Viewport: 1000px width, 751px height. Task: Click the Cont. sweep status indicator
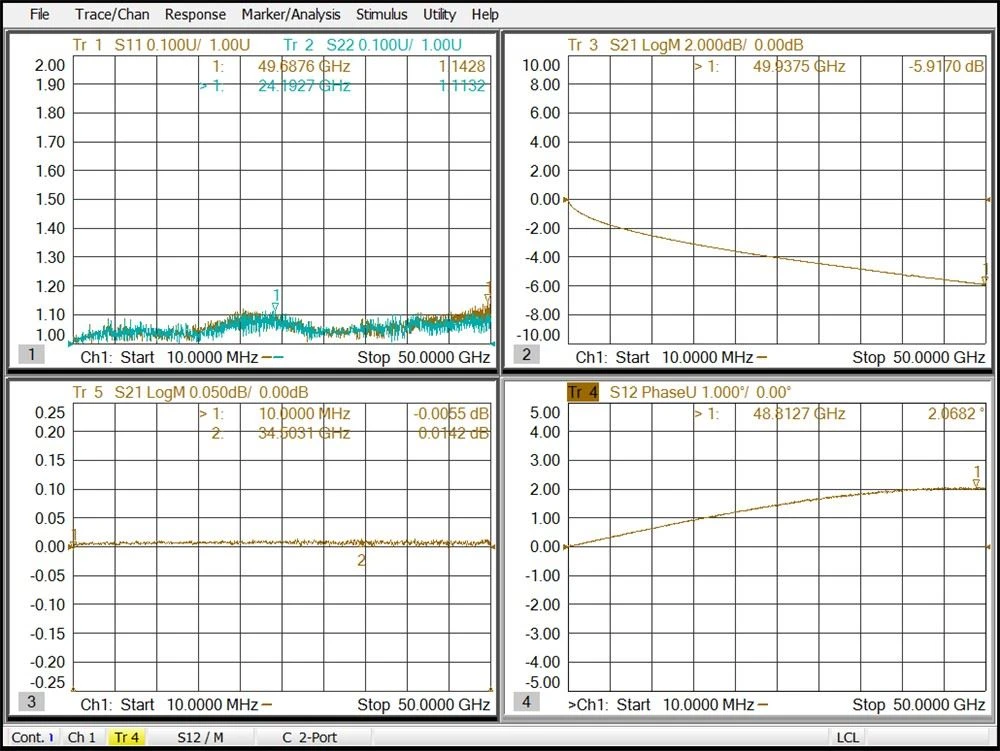tap(32, 737)
